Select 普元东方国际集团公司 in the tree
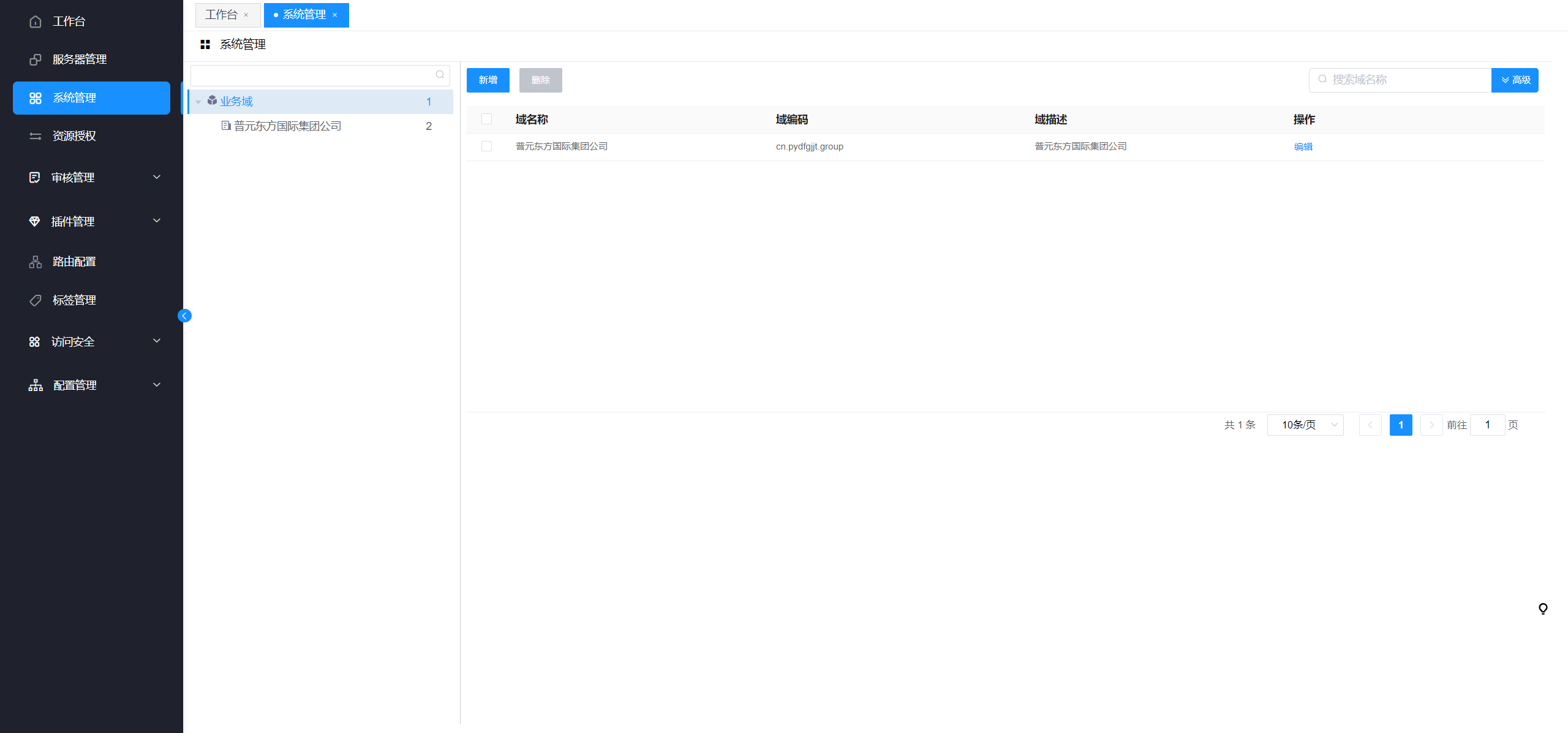 coord(320,126)
